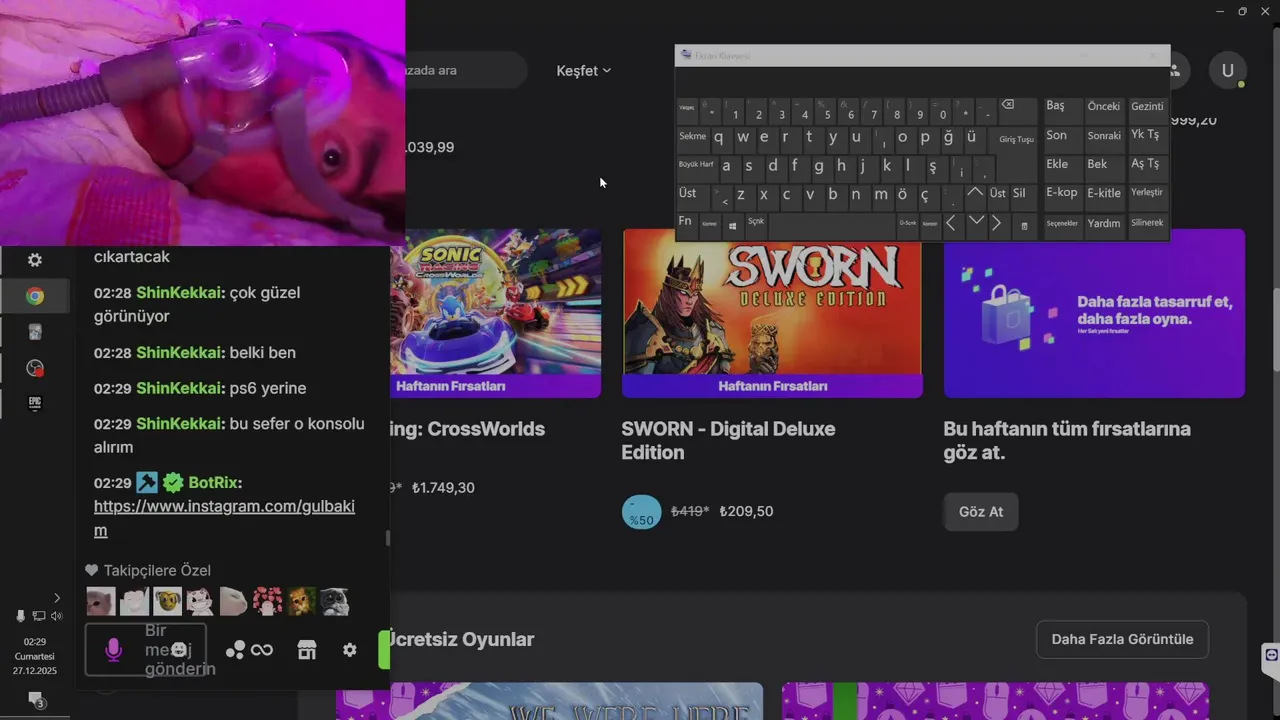Open the emoji picker in the chat box
Screen dimensions: 1280x720
179,650
